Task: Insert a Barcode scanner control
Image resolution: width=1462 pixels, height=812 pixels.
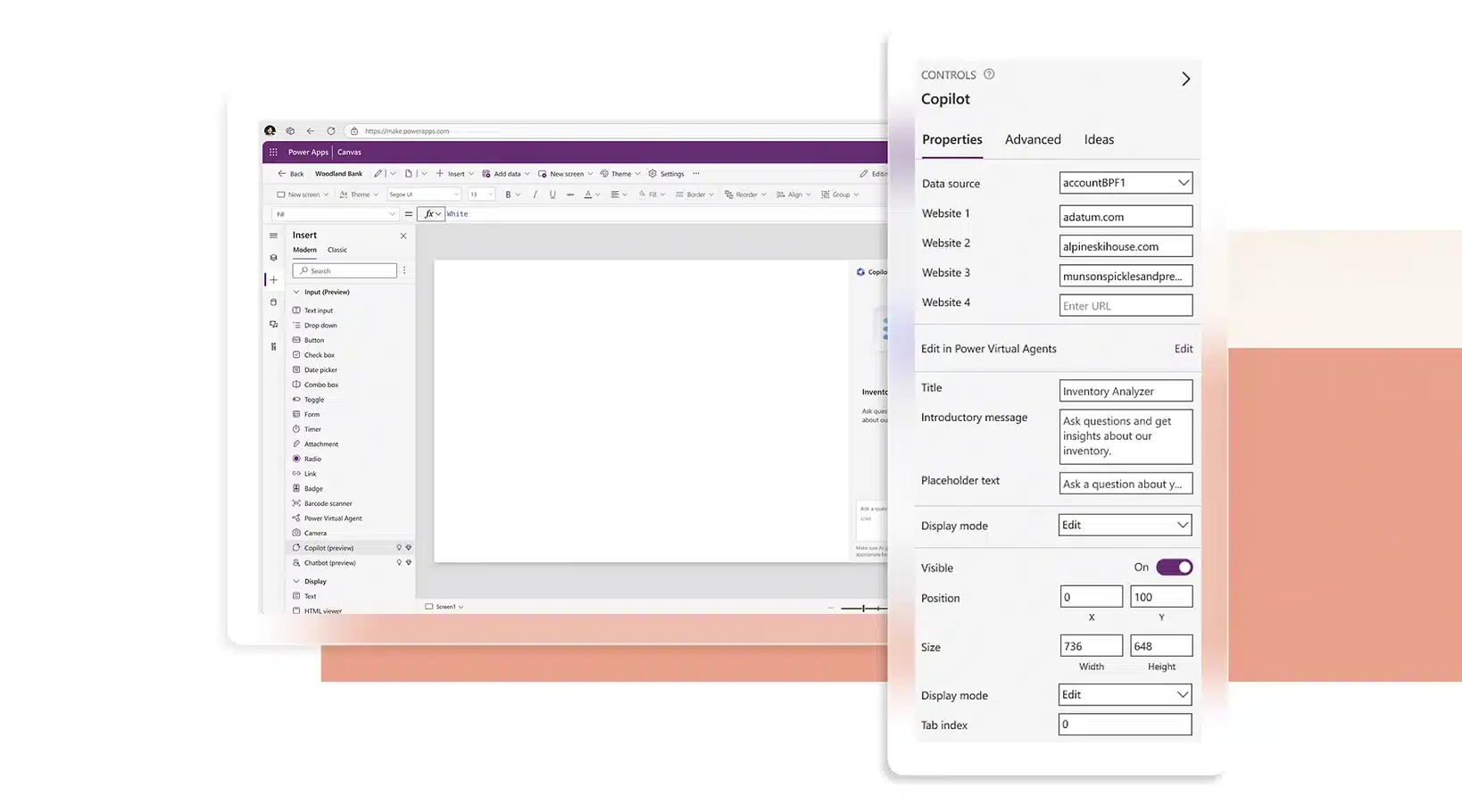Action: click(322, 503)
